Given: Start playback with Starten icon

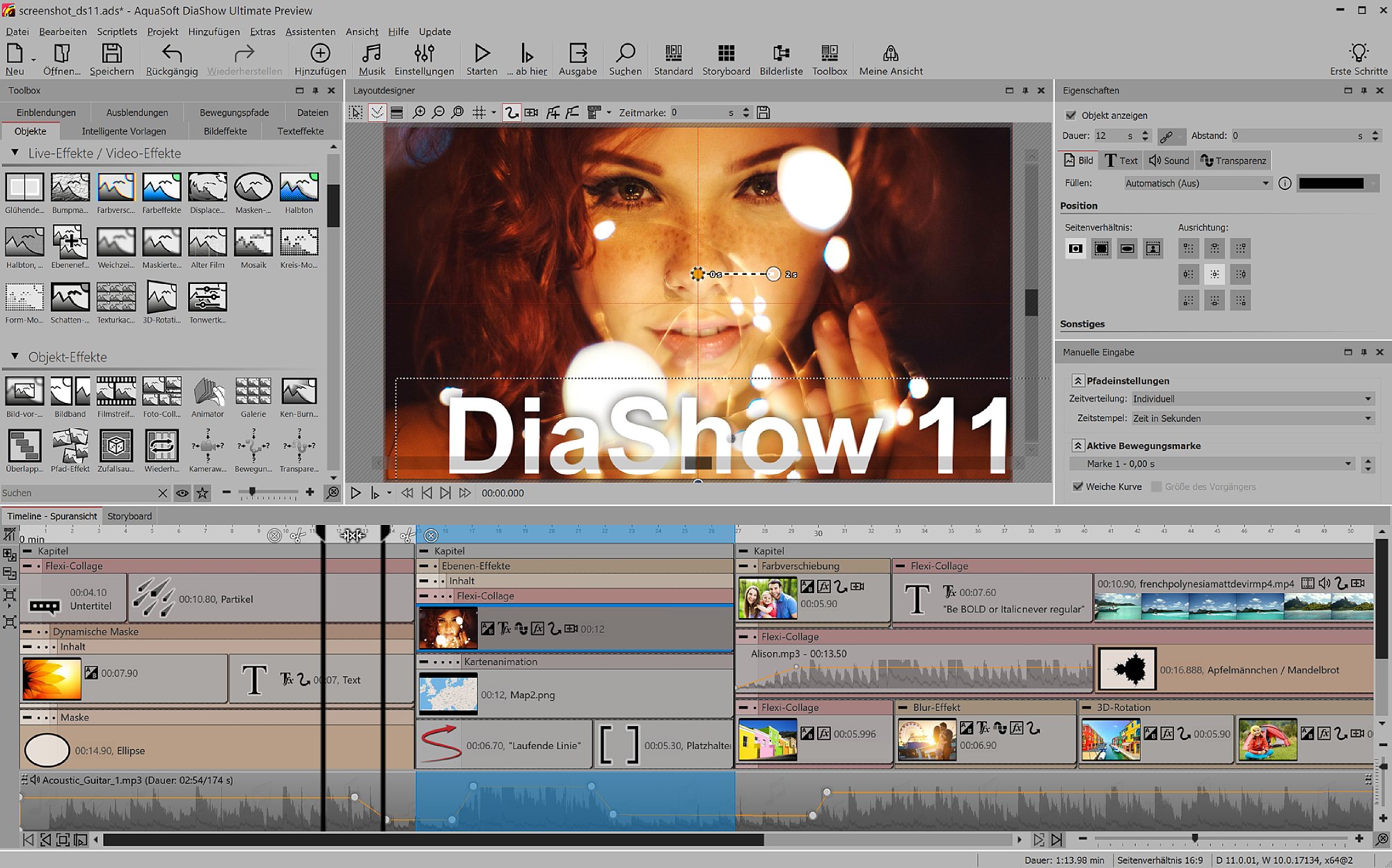Looking at the screenshot, I should (x=482, y=54).
